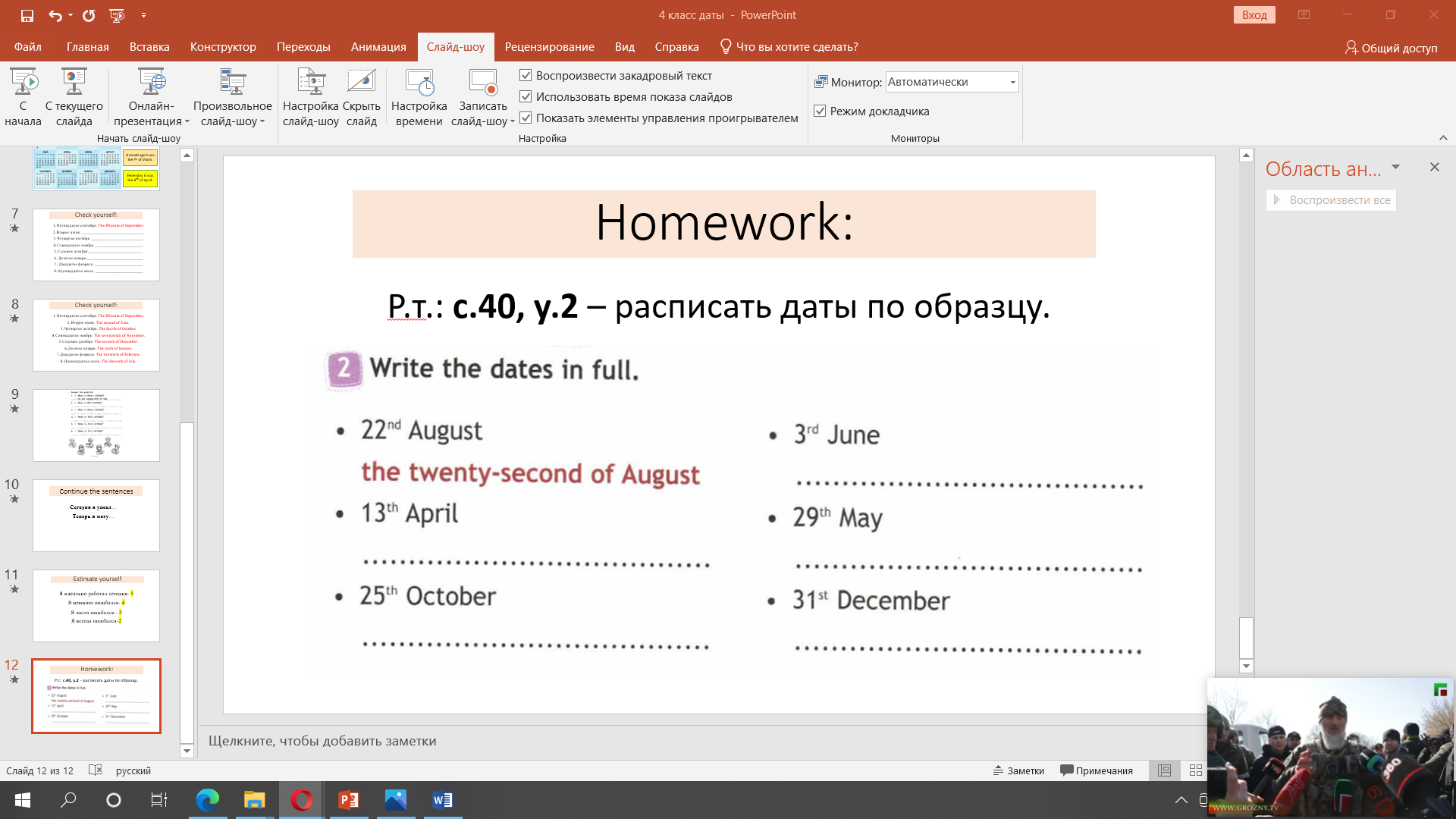
Task: Switch to the Animation ribbon tab
Action: [378, 47]
